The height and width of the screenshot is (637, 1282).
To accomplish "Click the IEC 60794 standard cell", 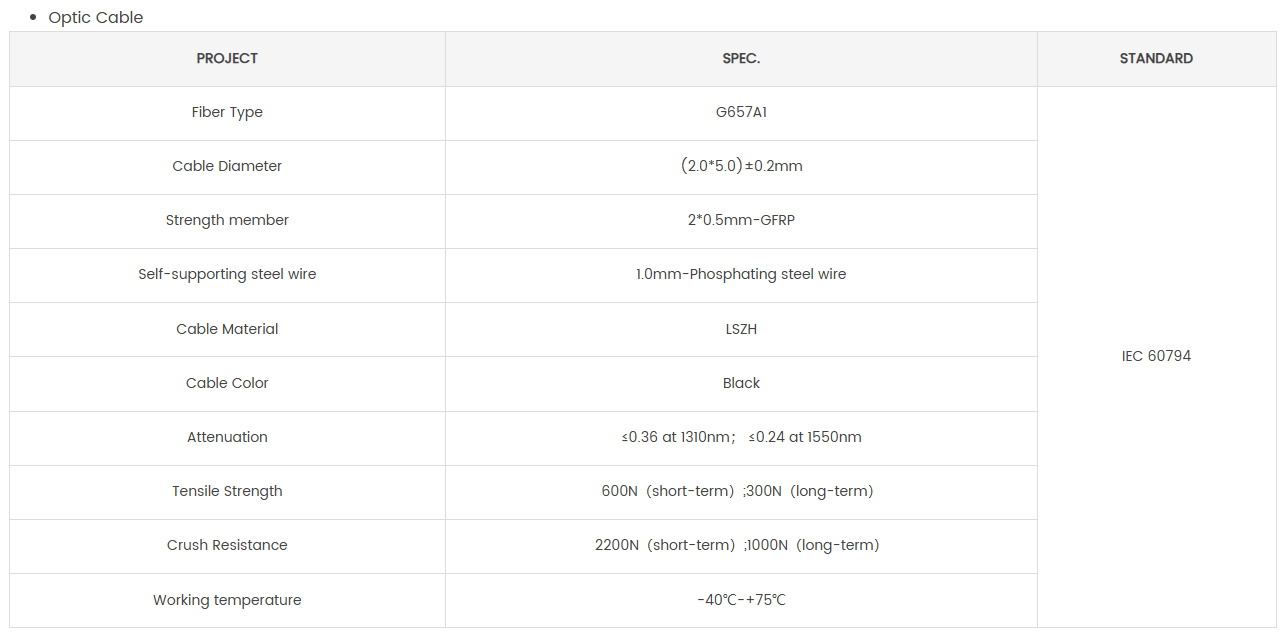I will [x=1156, y=356].
